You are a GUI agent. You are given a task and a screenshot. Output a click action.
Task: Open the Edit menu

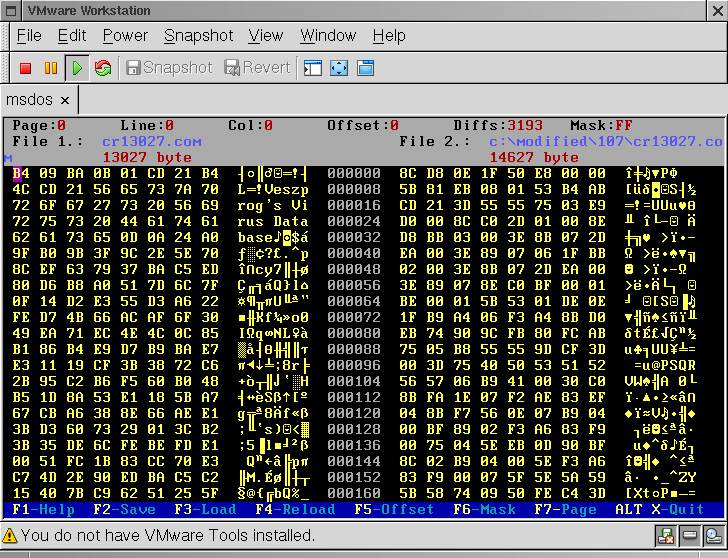72,36
